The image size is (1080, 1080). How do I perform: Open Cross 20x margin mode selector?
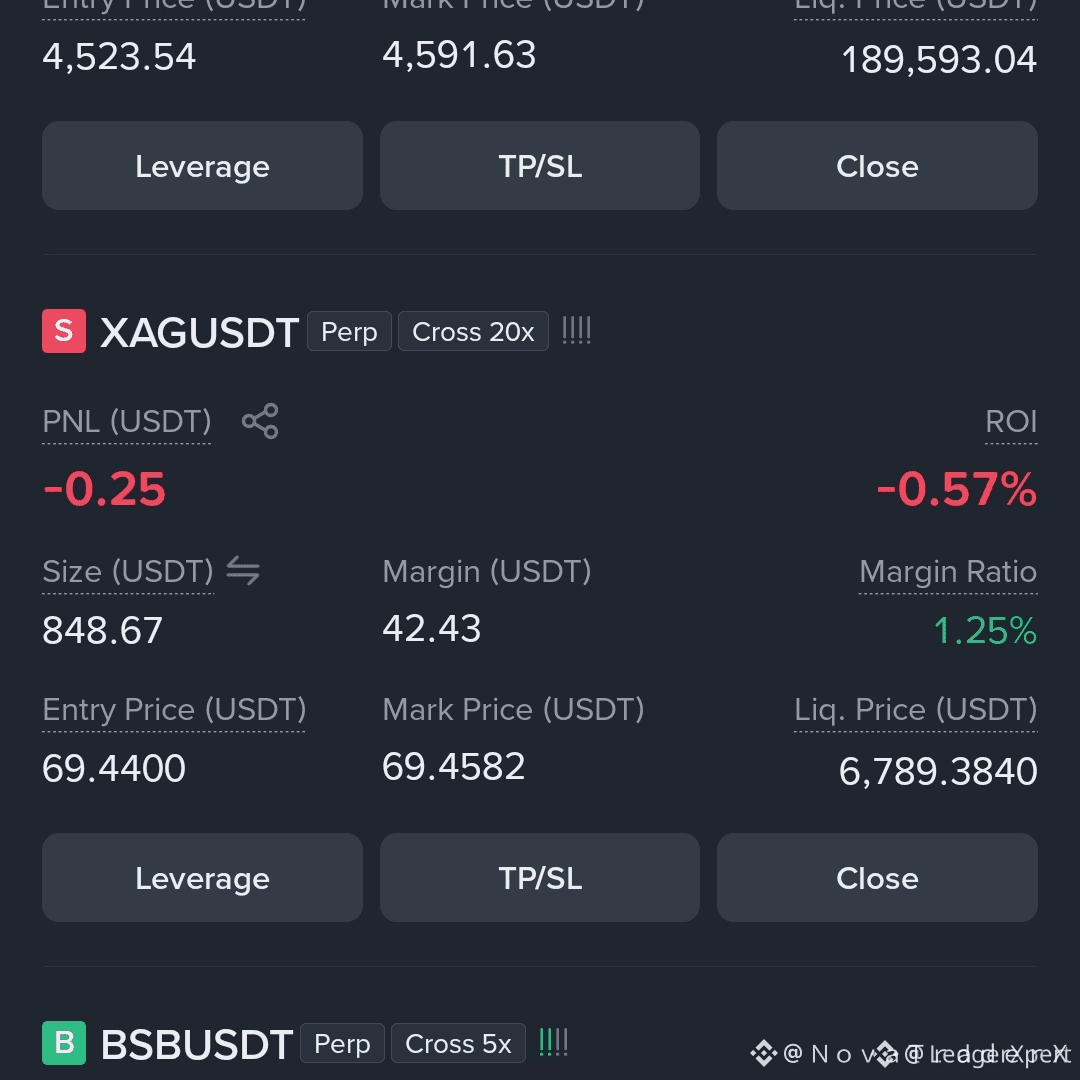(x=473, y=331)
